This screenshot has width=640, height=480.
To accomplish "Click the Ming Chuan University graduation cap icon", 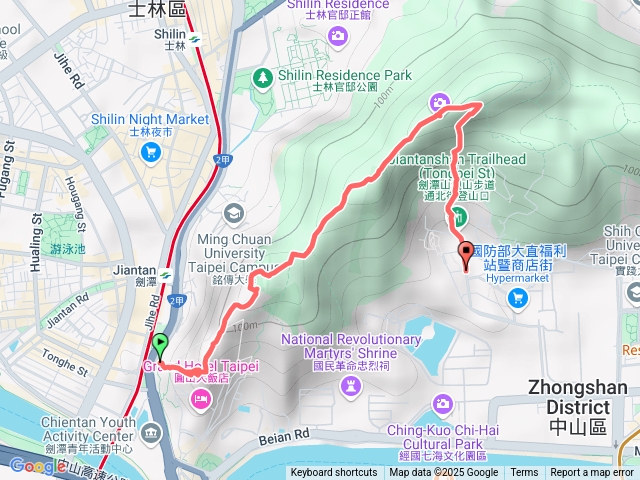I will click(x=234, y=214).
